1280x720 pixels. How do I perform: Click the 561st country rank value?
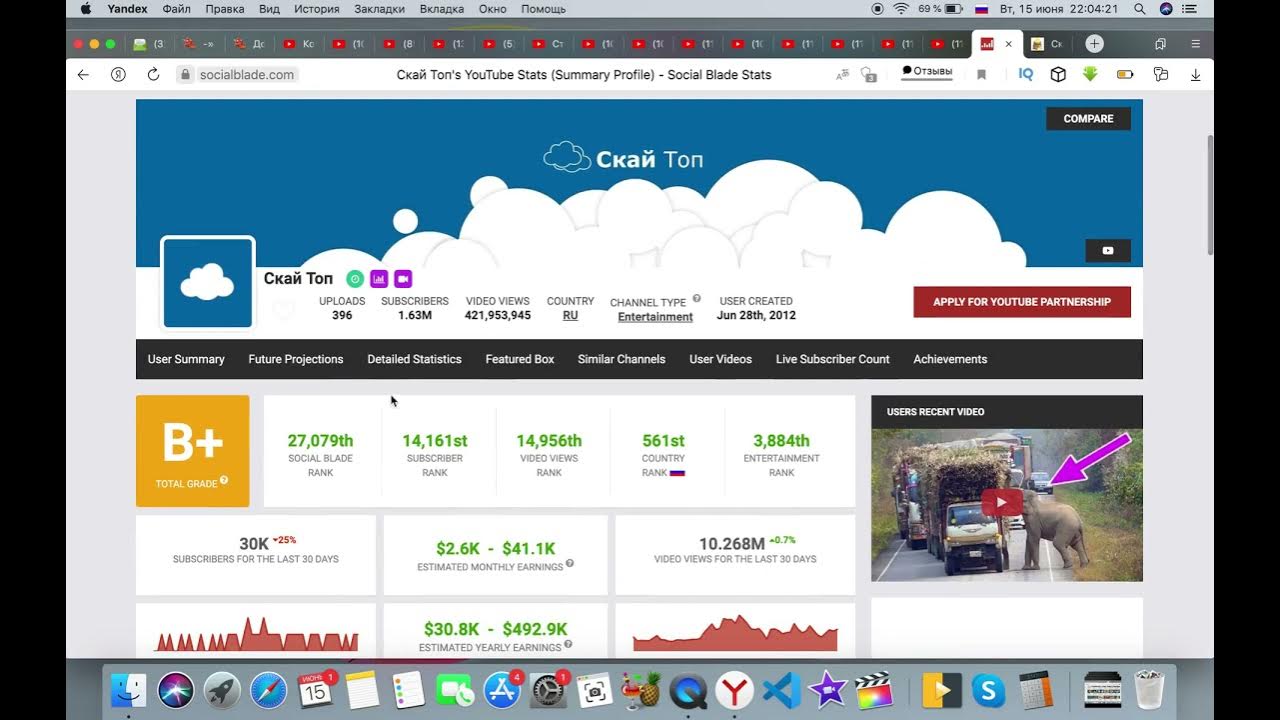663,441
